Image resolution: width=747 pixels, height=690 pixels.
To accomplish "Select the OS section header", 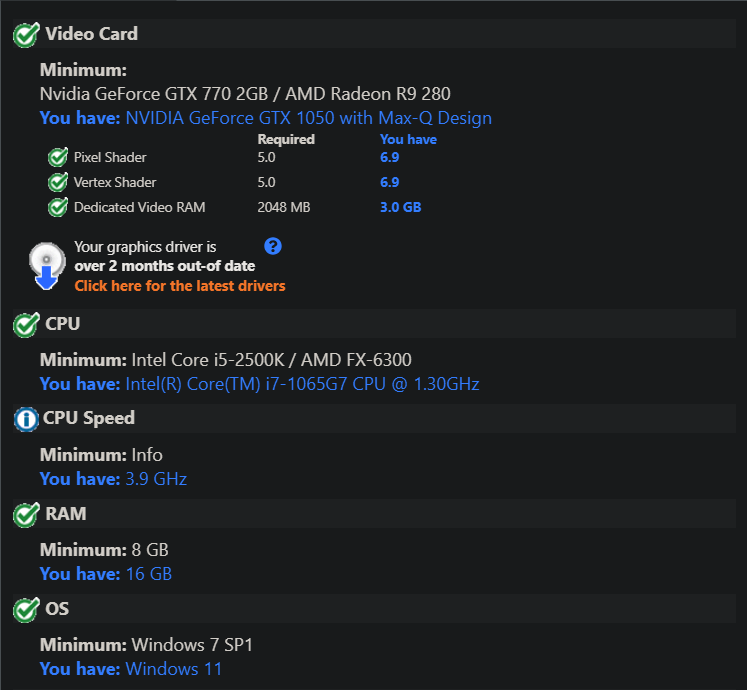I will click(x=374, y=608).
